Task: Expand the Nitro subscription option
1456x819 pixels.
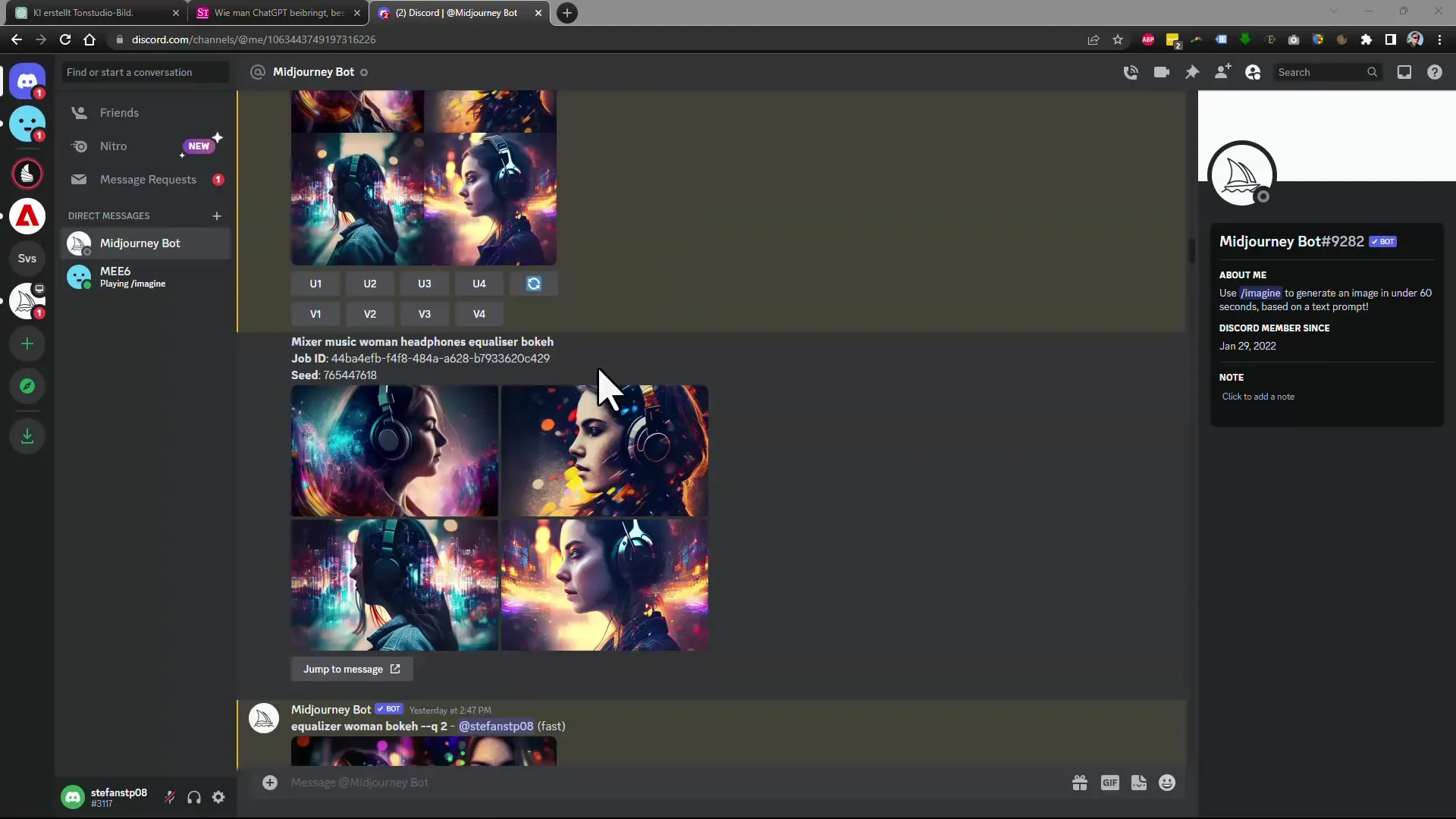Action: coord(113,146)
